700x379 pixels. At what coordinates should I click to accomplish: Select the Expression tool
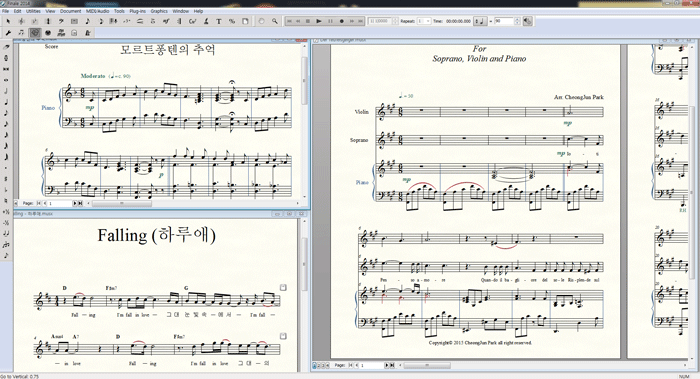166,21
